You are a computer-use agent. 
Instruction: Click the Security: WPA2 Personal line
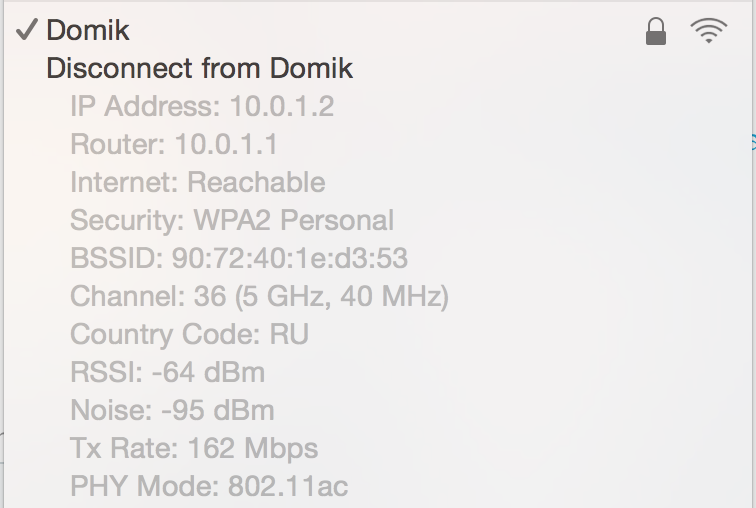[x=232, y=220]
